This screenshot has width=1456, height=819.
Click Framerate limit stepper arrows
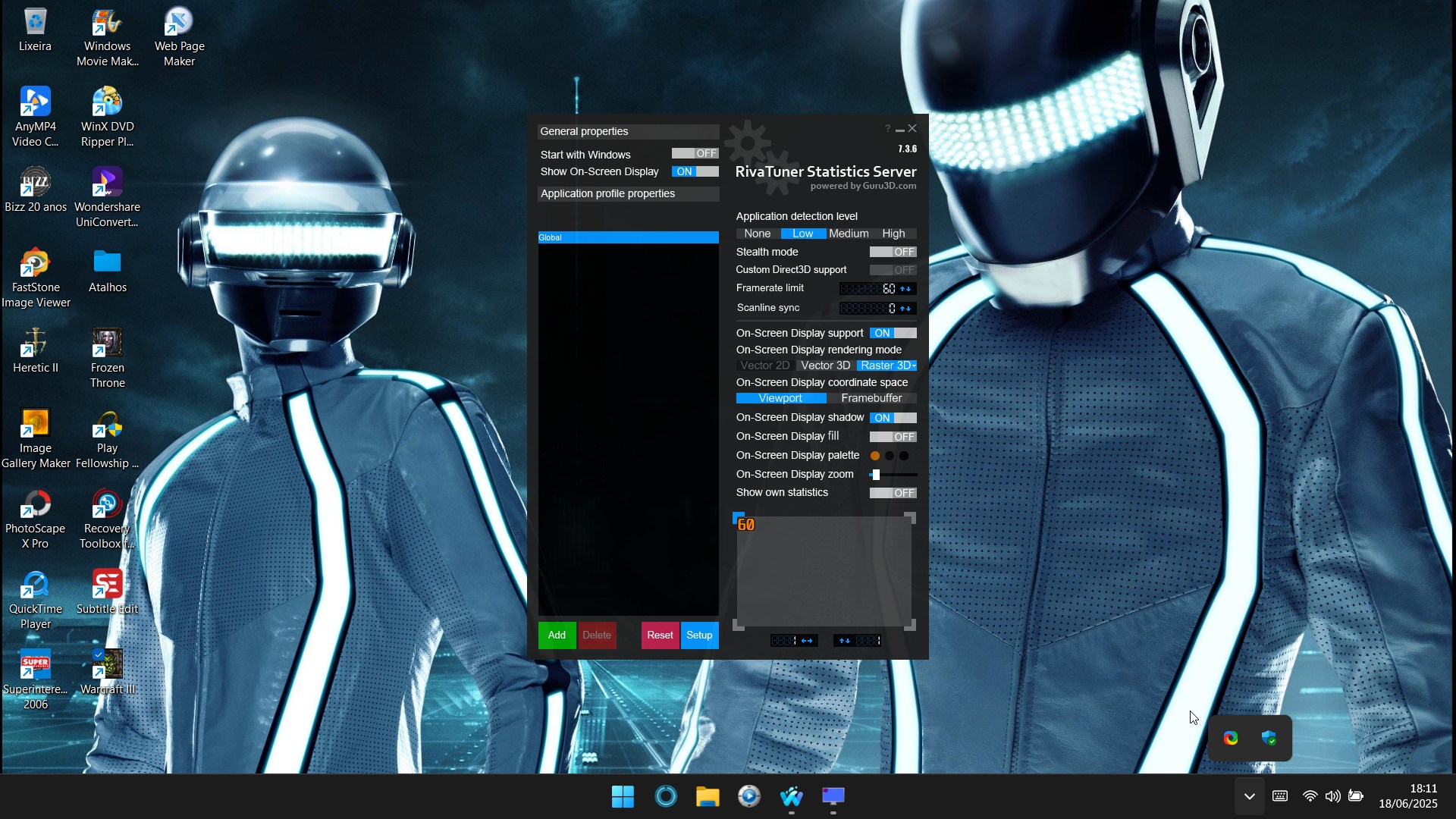click(905, 289)
